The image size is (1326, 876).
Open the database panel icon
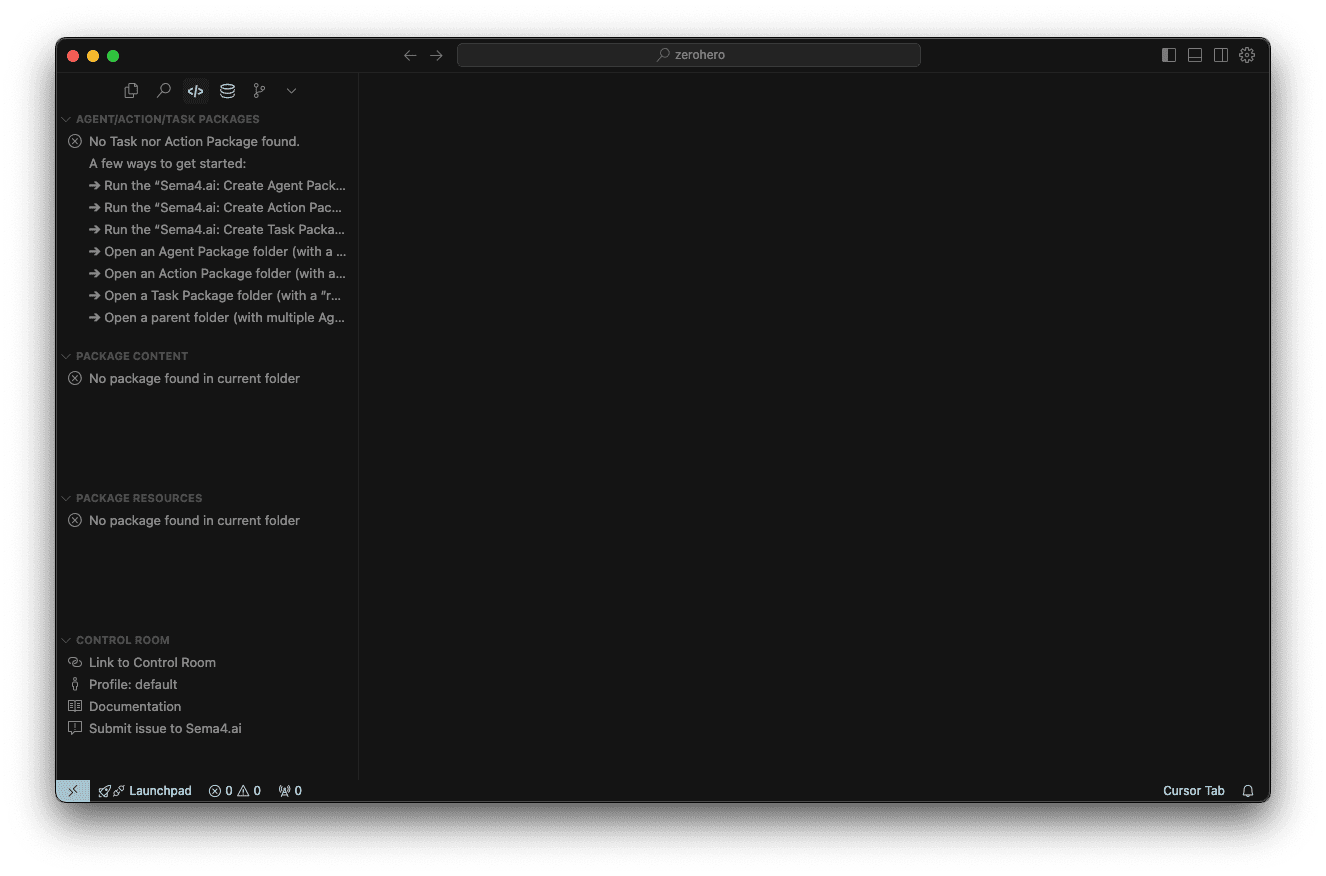[x=227, y=90]
